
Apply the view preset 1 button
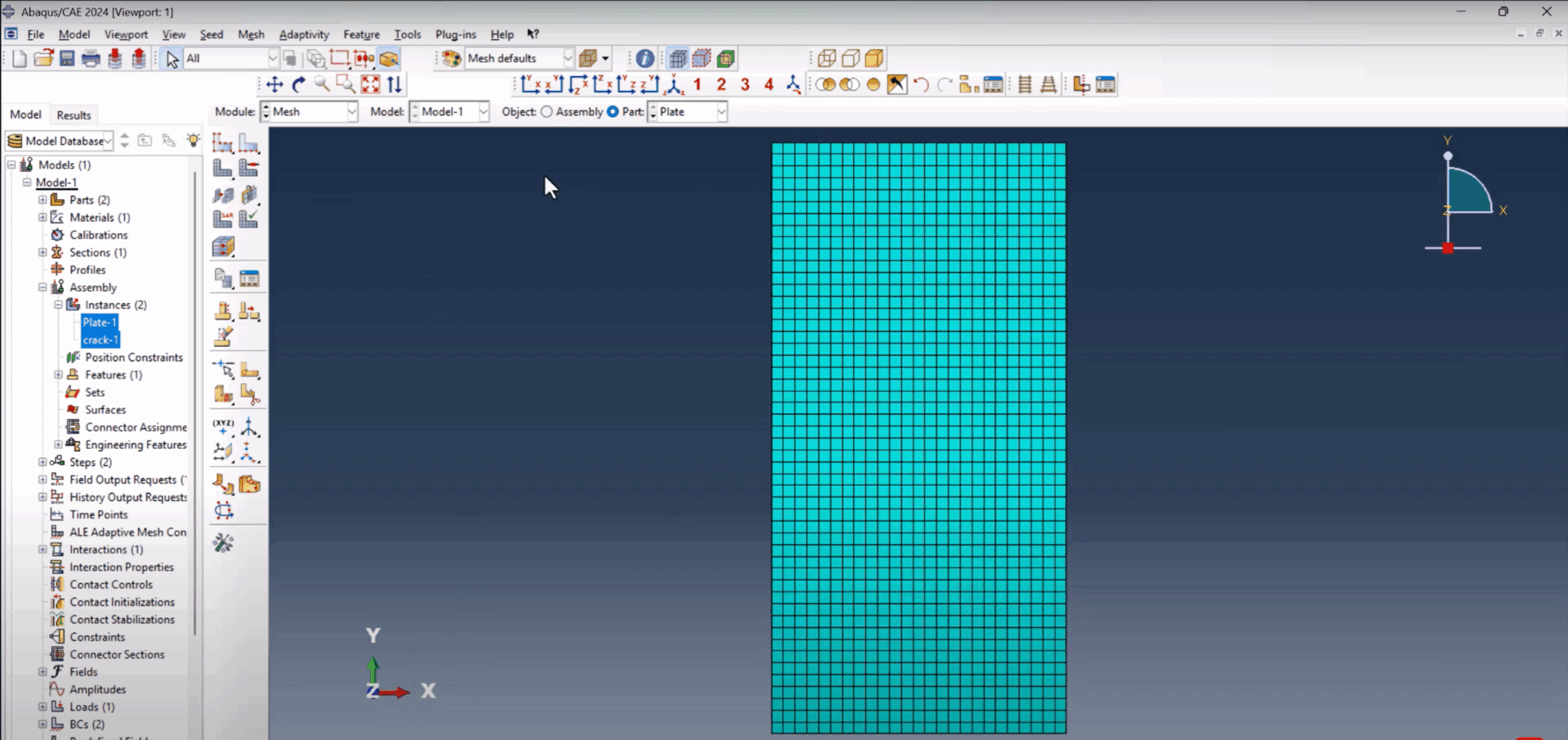pos(697,84)
